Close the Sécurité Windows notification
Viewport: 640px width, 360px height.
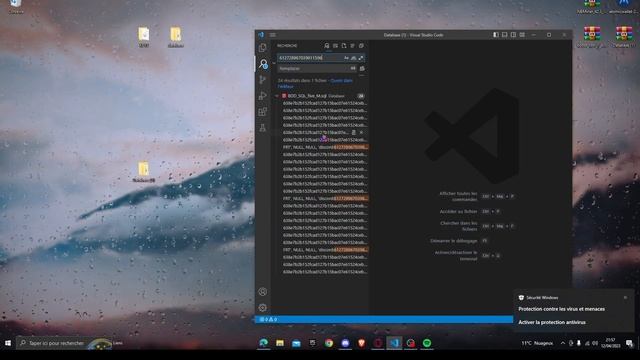click(625, 298)
